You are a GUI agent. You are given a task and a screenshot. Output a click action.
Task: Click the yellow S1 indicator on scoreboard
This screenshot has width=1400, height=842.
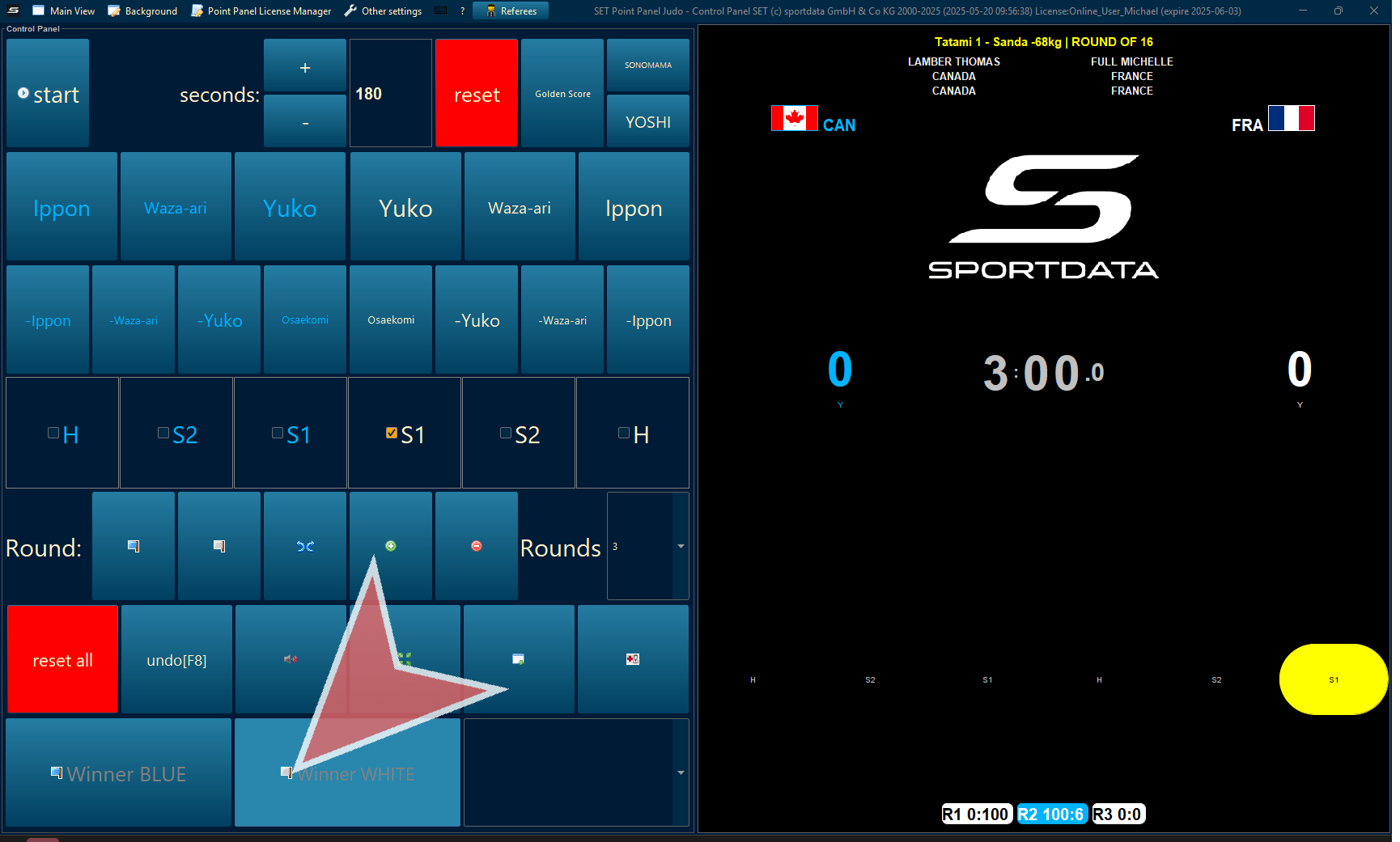point(1333,679)
